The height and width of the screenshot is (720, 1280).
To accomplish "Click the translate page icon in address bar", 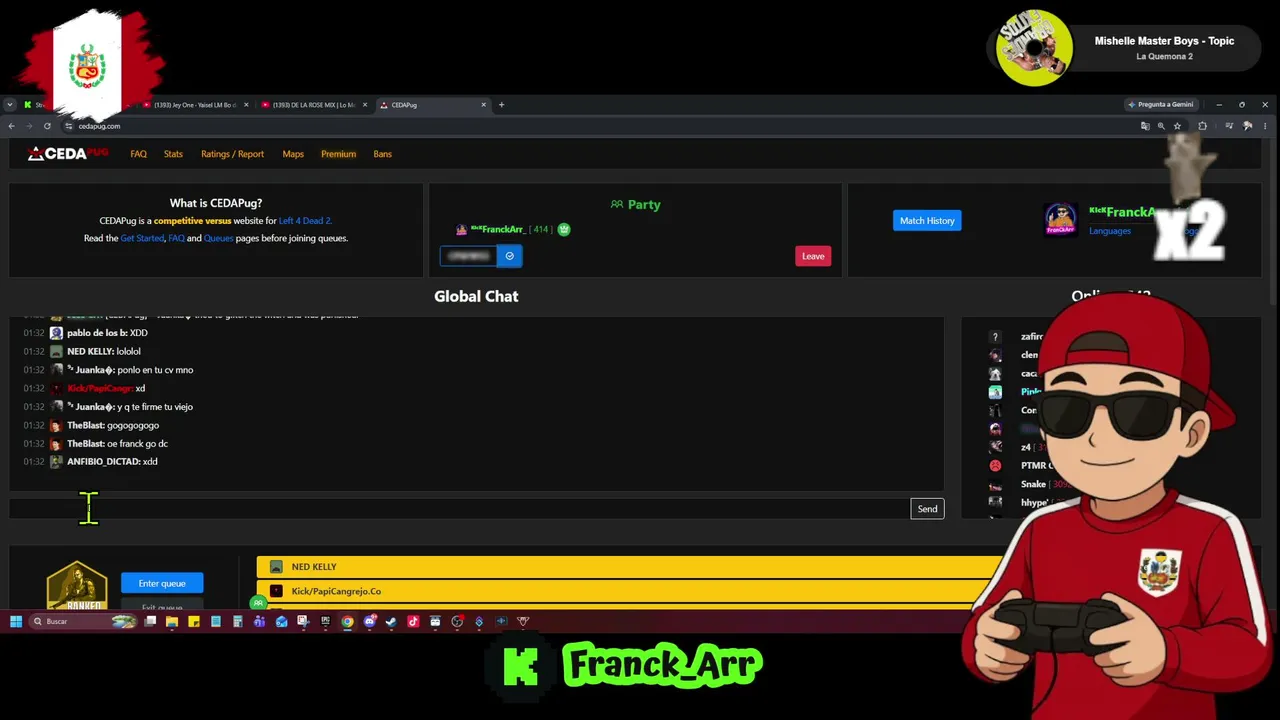I will click(1145, 126).
